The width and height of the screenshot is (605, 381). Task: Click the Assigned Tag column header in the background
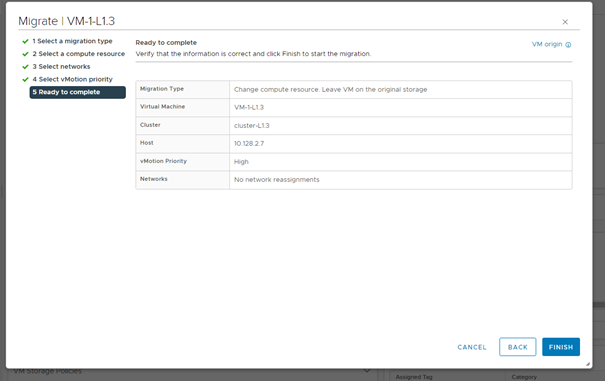click(x=414, y=377)
